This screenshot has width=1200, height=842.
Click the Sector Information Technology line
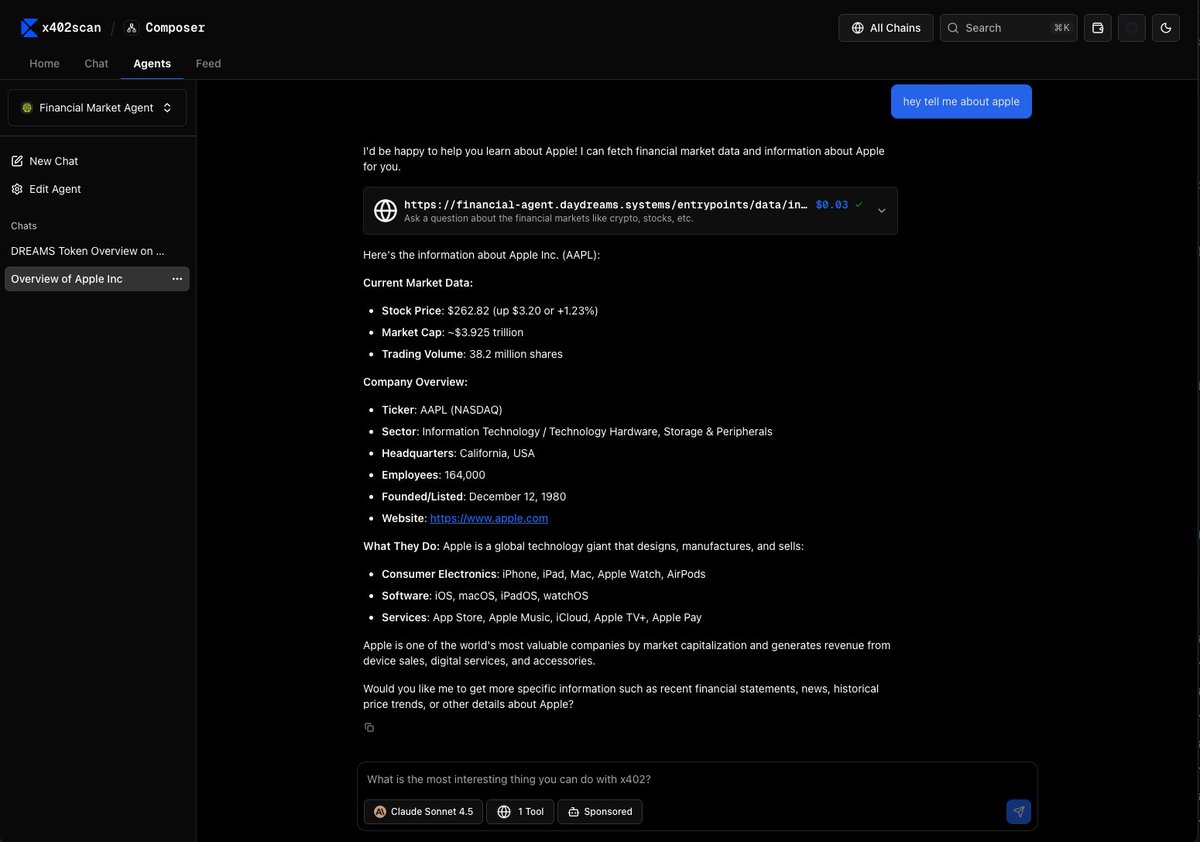[x=577, y=432]
